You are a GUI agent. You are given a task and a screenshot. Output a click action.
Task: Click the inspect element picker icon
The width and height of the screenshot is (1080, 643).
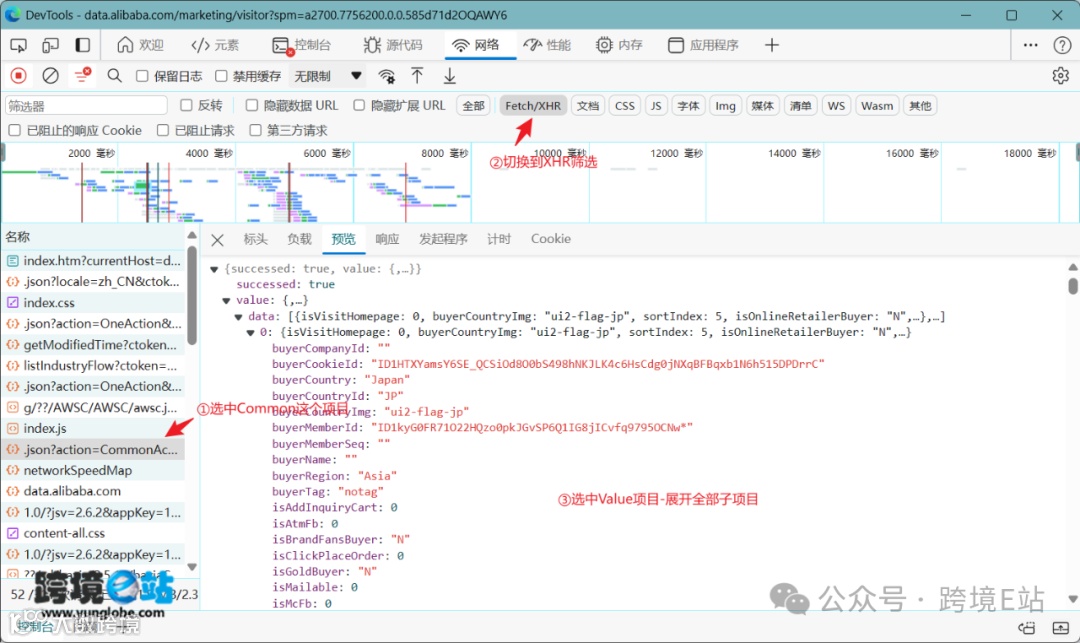(x=19, y=45)
